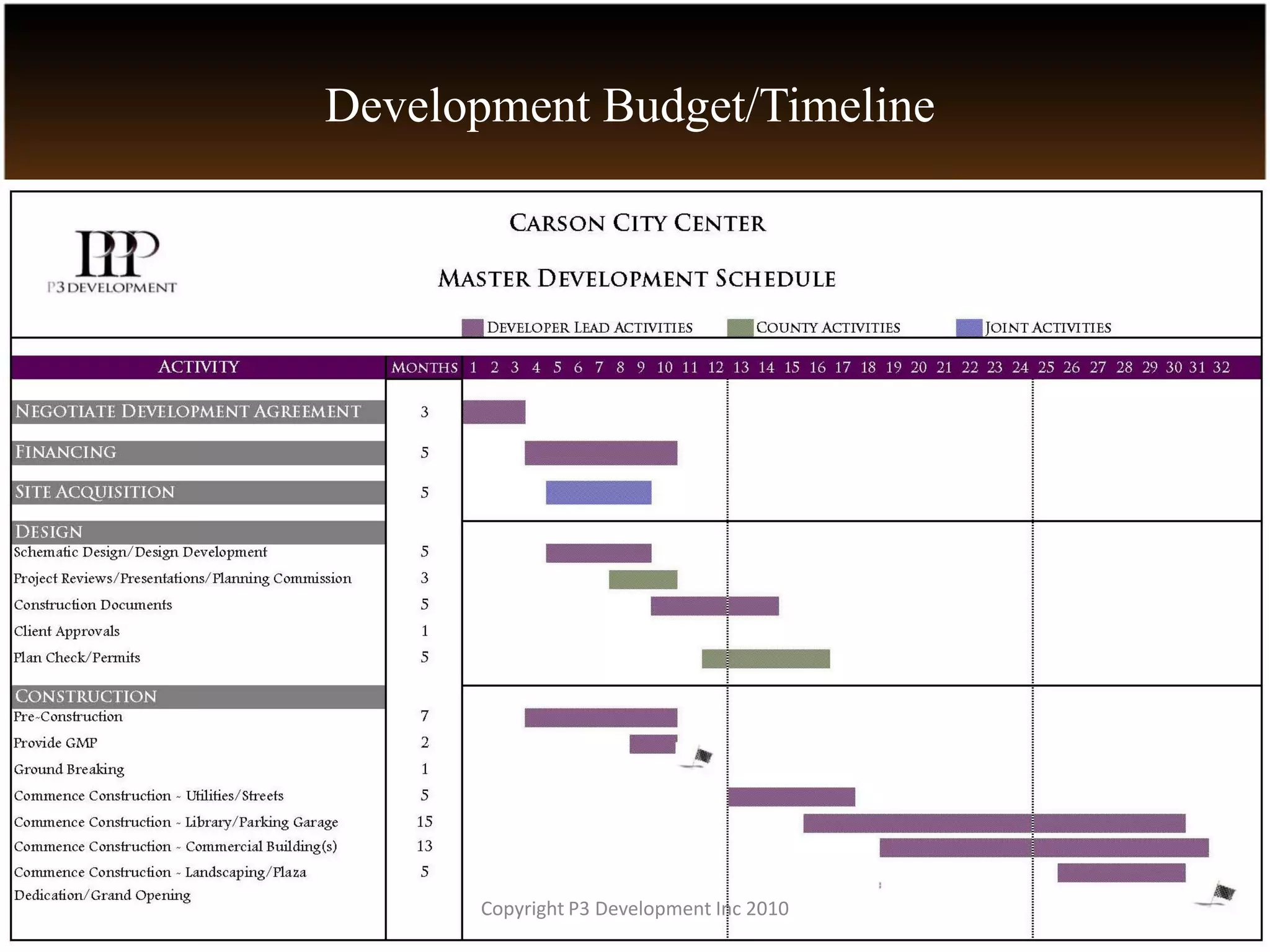Click month 32 in the header

(1221, 368)
